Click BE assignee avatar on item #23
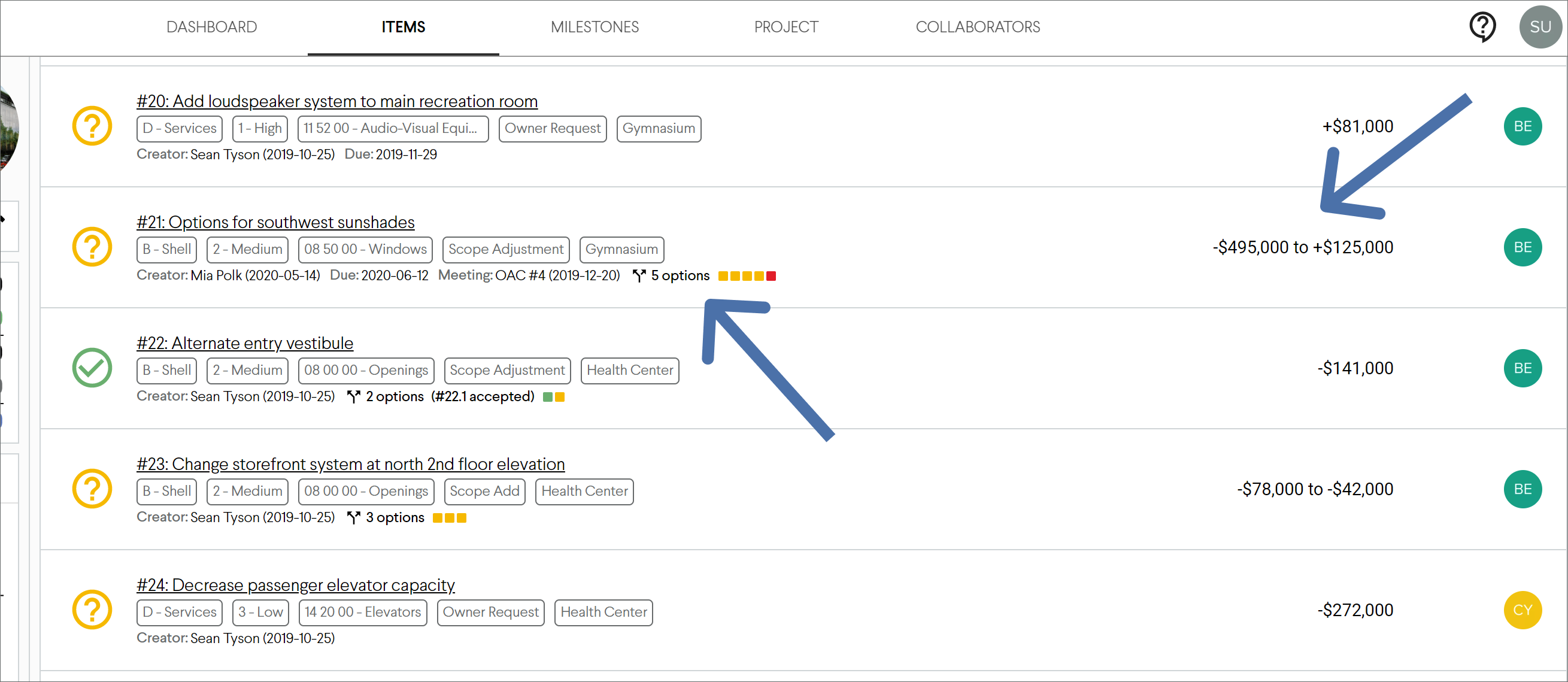Image resolution: width=1568 pixels, height=682 pixels. click(x=1522, y=489)
